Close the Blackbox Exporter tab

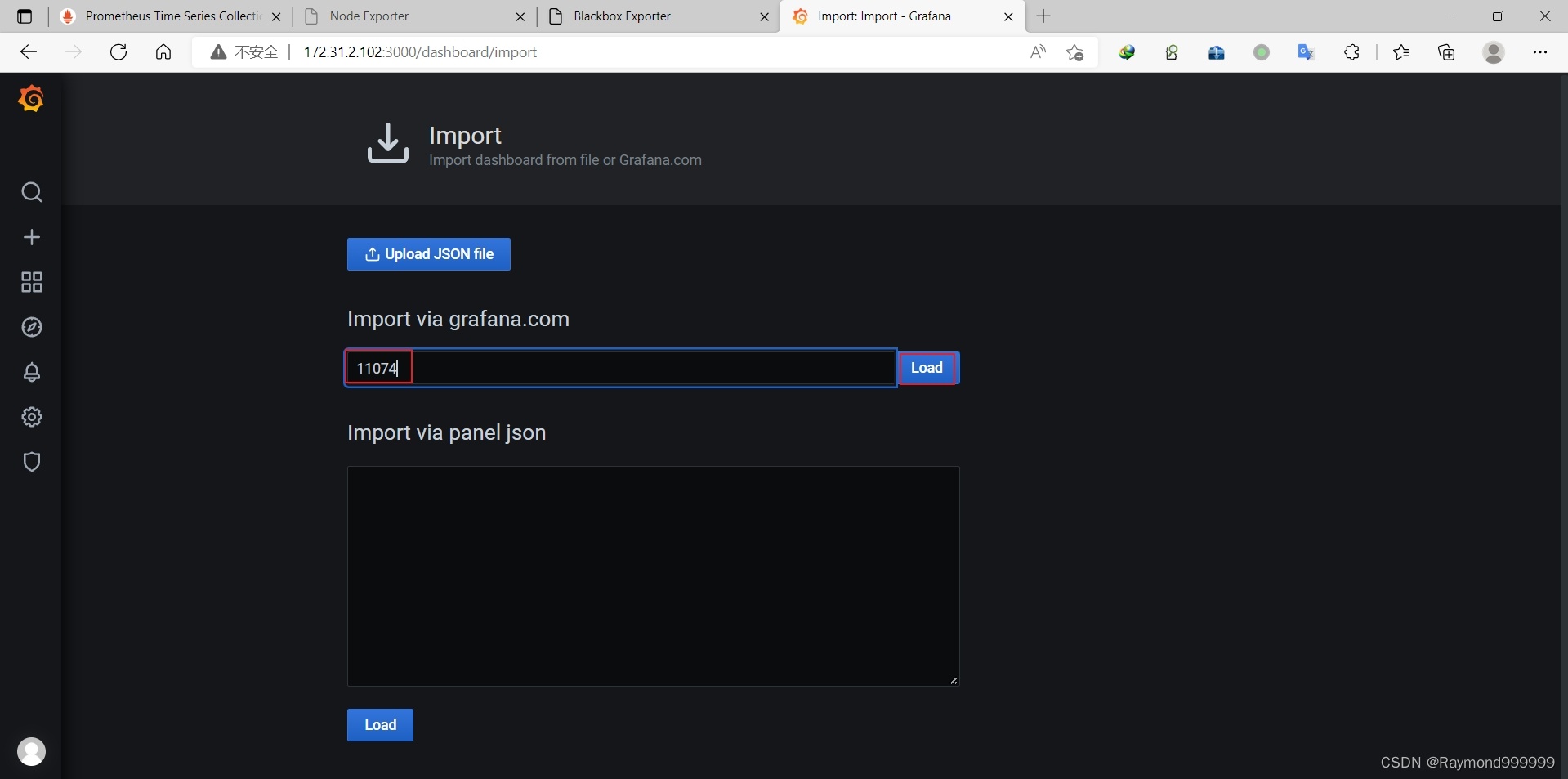(765, 16)
